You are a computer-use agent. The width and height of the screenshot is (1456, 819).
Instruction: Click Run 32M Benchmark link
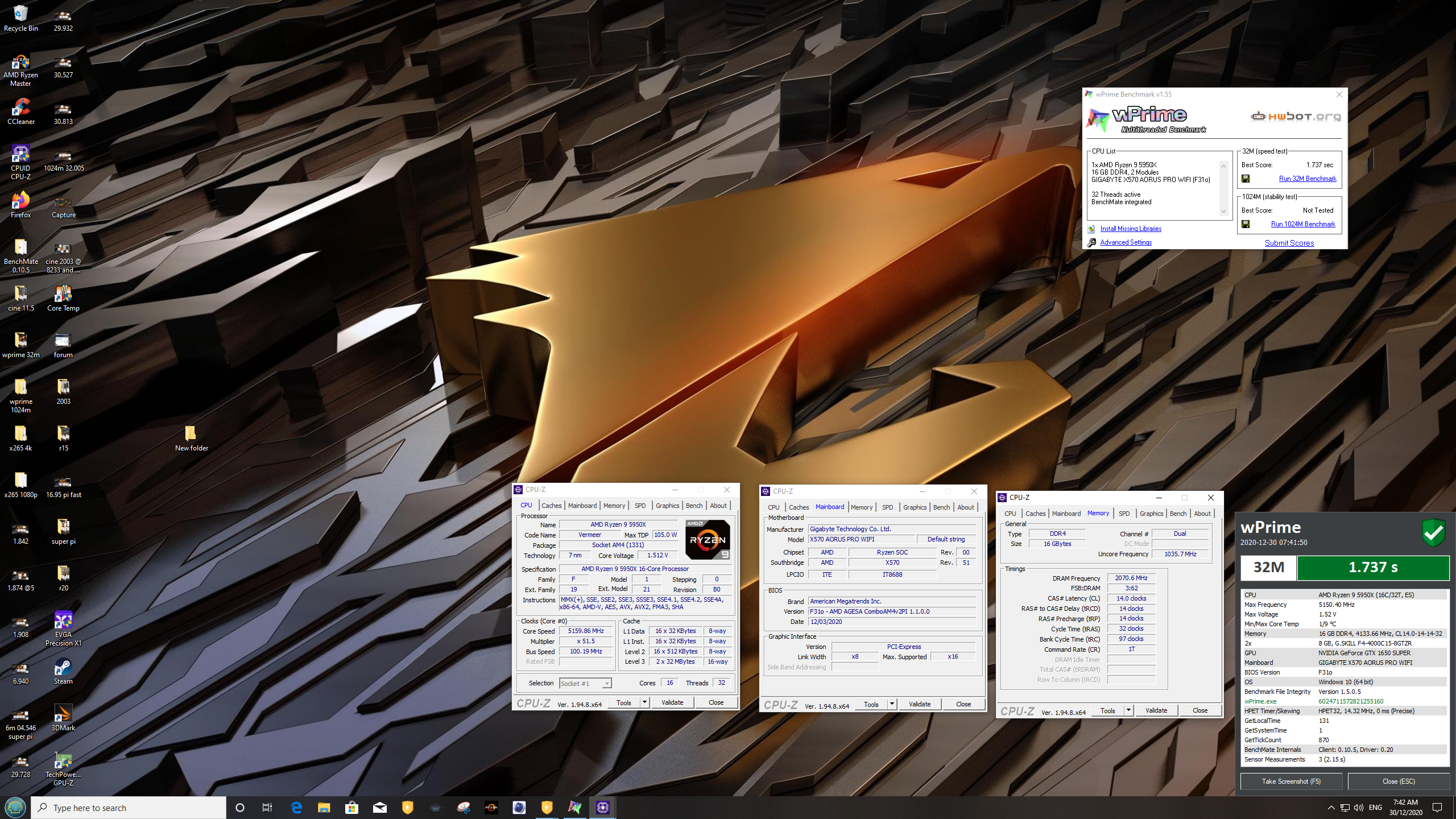point(1308,179)
